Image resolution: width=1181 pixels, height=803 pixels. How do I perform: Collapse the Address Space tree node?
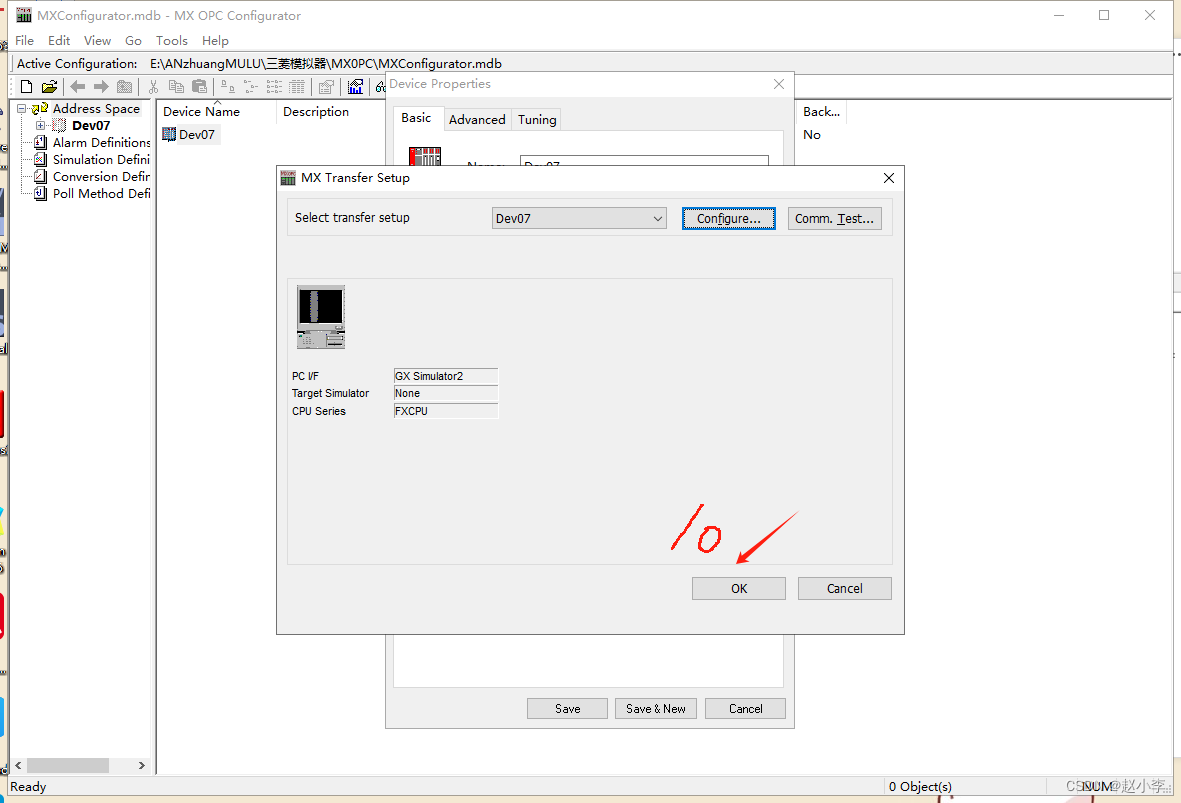[22, 108]
